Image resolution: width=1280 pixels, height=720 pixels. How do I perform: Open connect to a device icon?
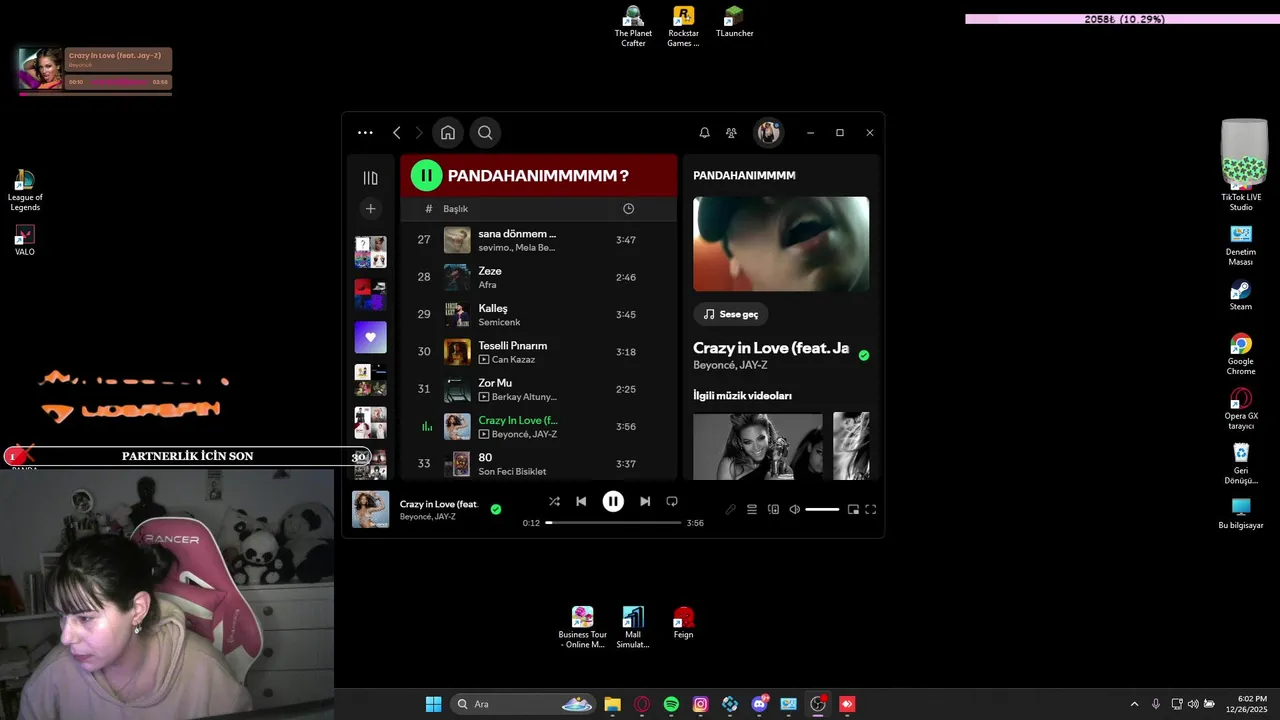pyautogui.click(x=773, y=509)
